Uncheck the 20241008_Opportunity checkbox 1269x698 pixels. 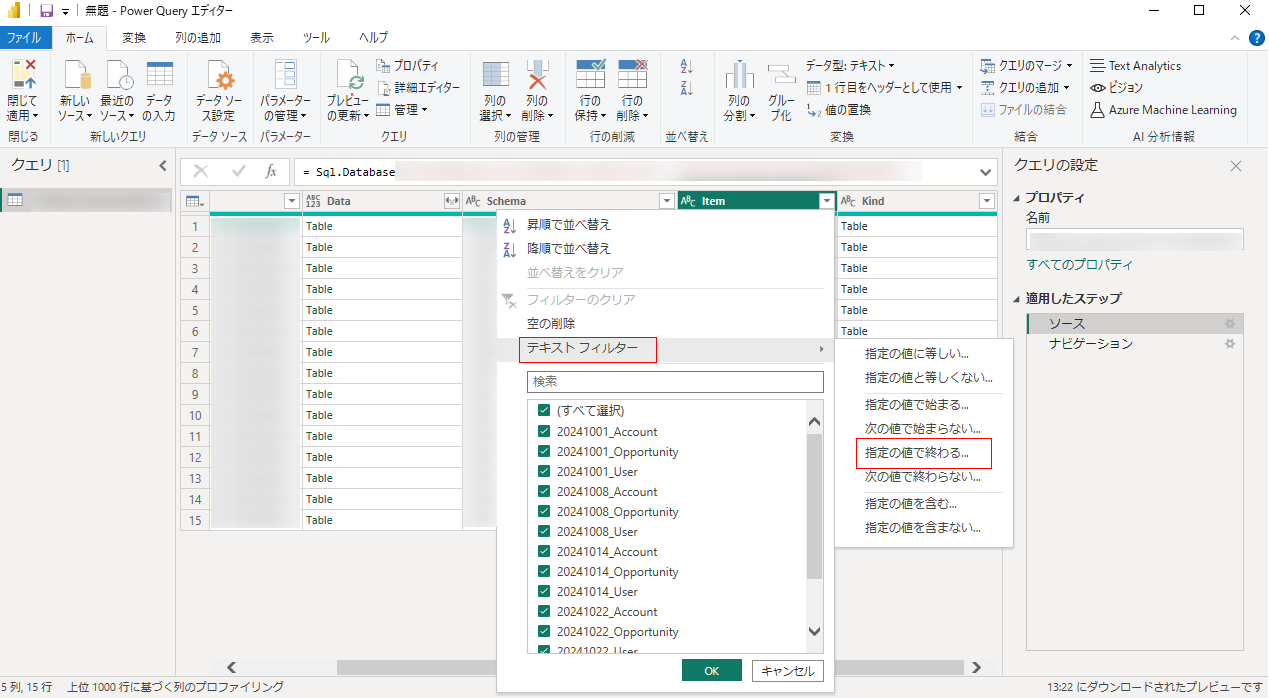click(544, 512)
